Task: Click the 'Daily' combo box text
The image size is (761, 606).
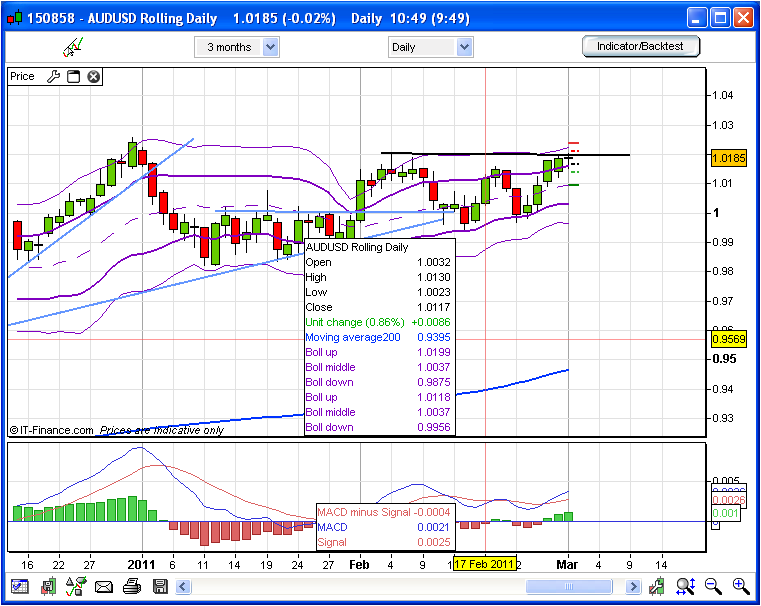Action: coord(403,47)
